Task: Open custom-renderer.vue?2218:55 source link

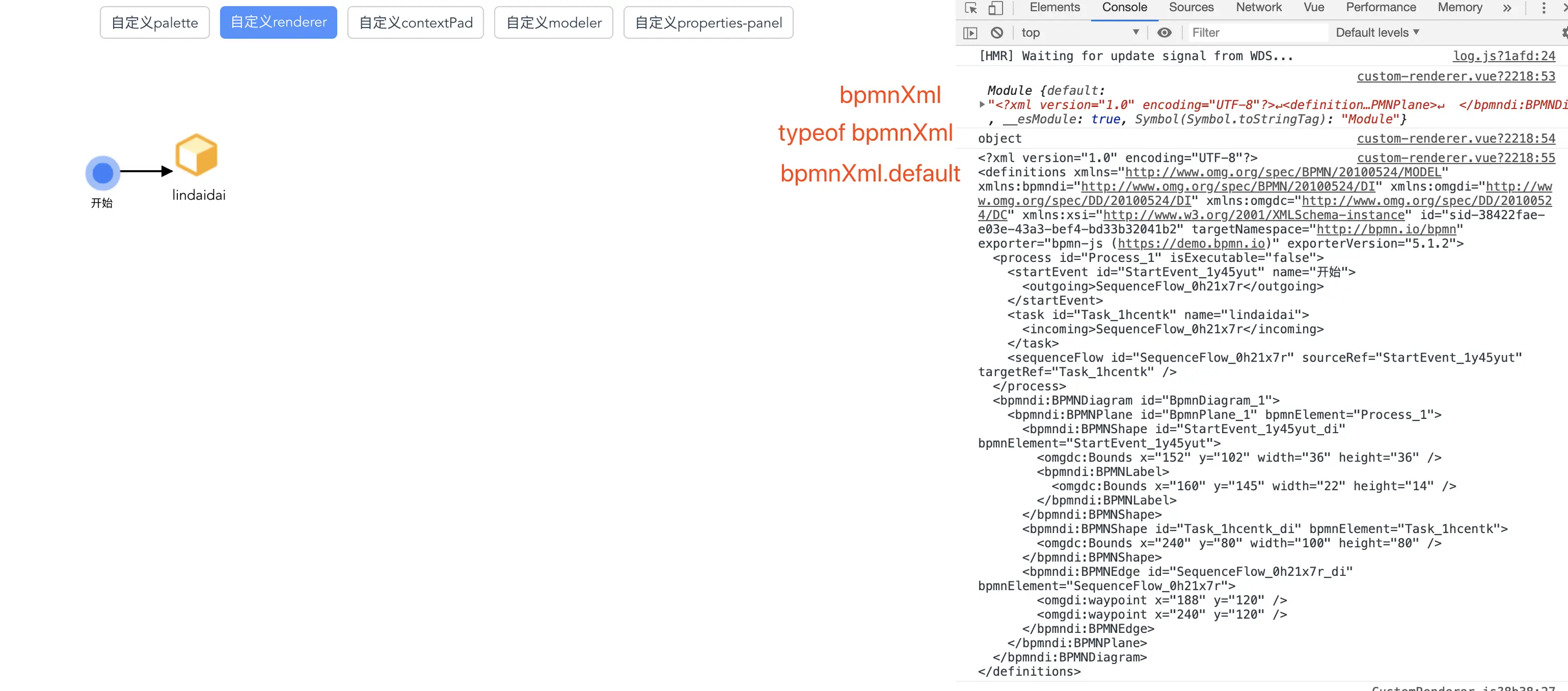Action: tap(1455, 158)
